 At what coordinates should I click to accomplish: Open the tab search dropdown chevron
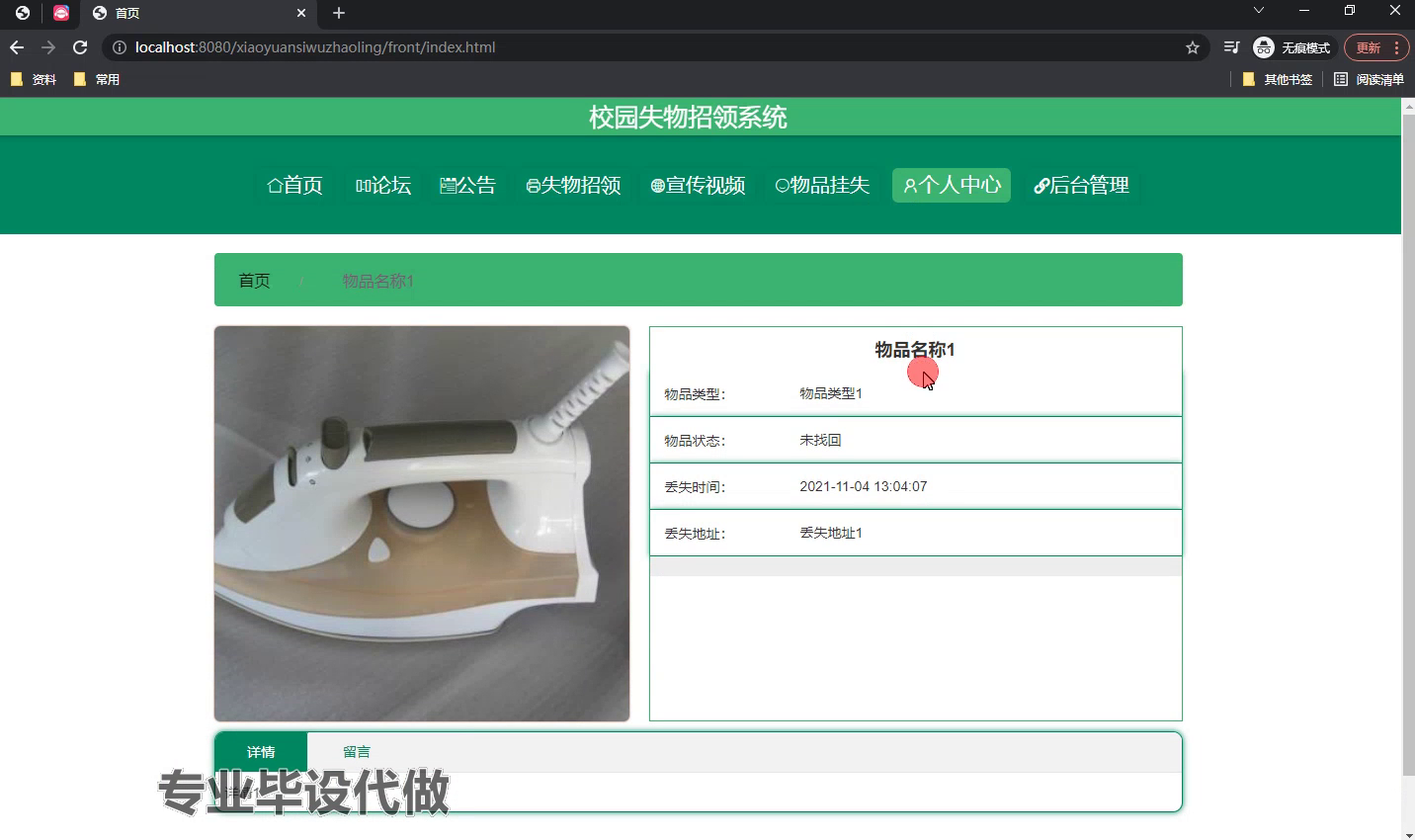(1258, 11)
